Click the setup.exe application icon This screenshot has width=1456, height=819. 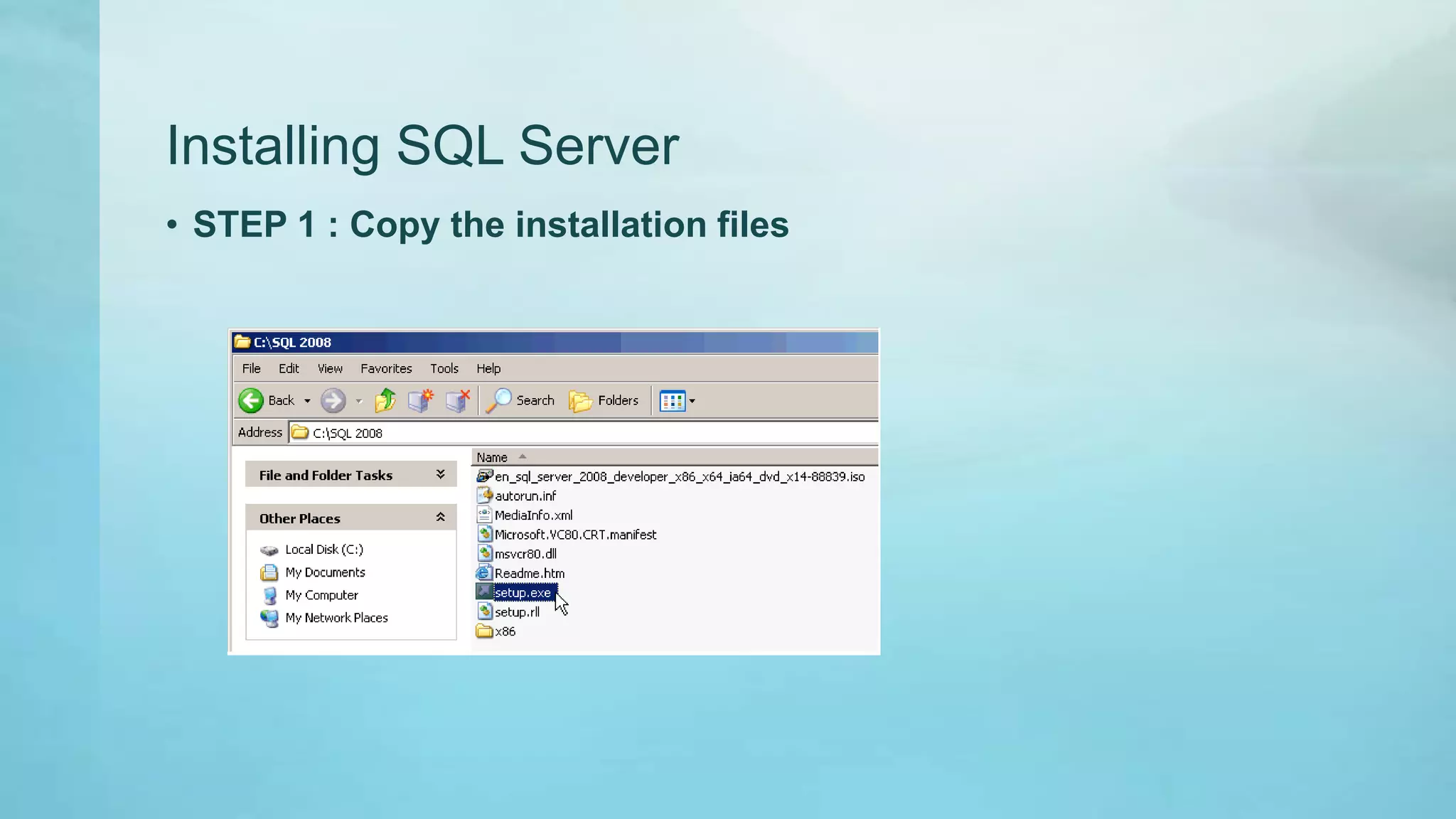click(x=484, y=591)
